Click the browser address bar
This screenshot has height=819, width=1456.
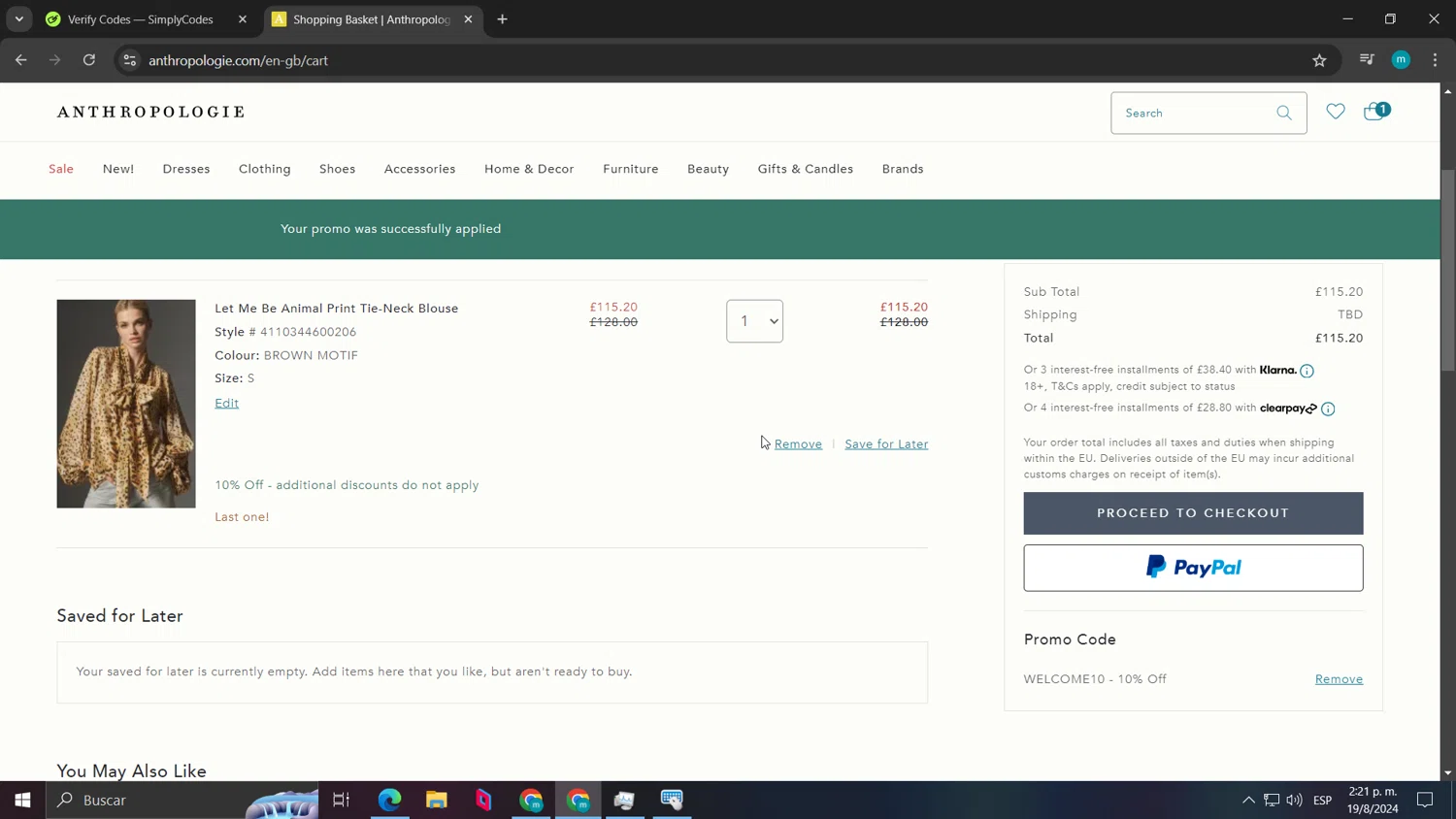coord(718,60)
